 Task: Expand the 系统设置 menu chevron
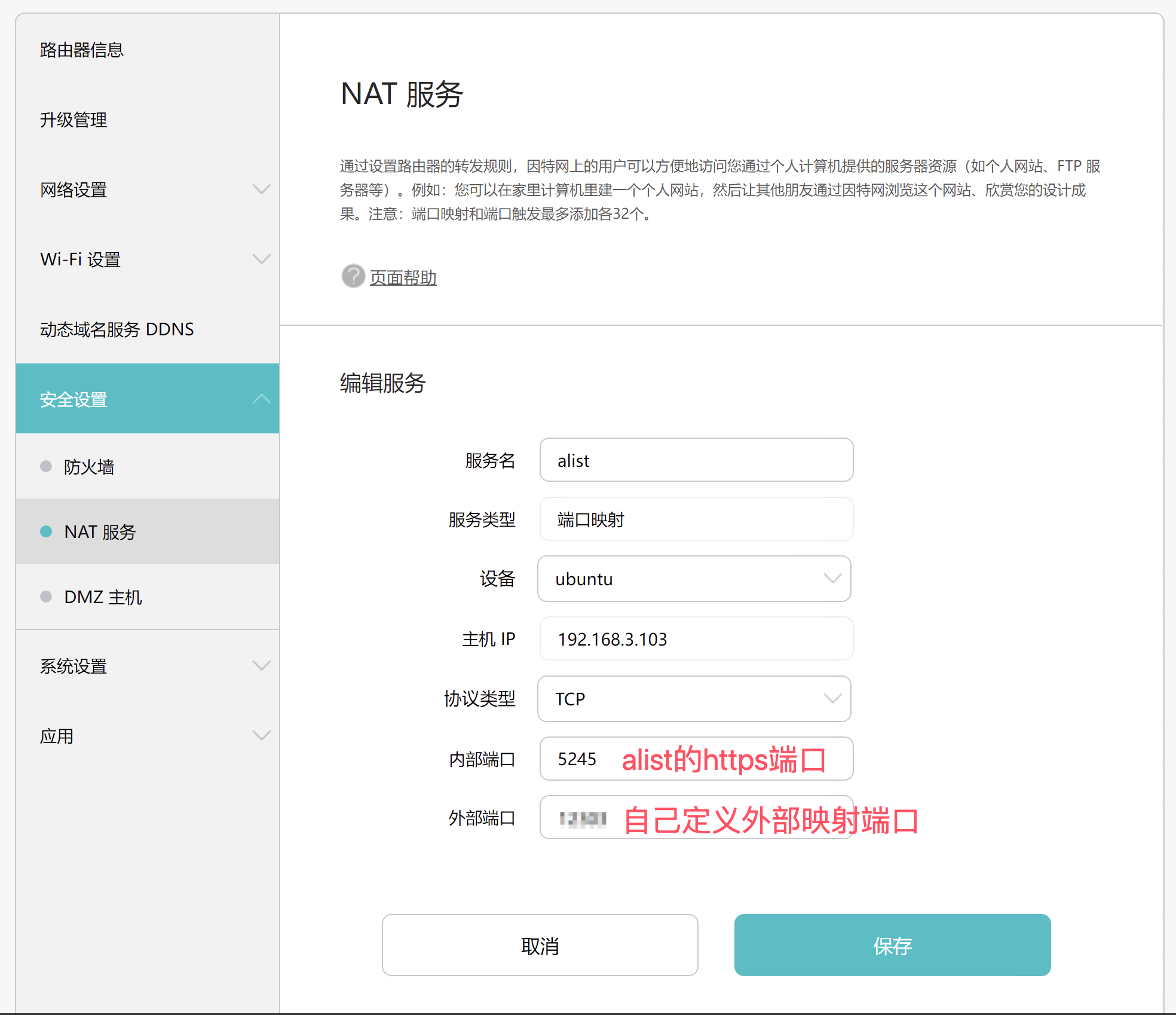click(261, 666)
